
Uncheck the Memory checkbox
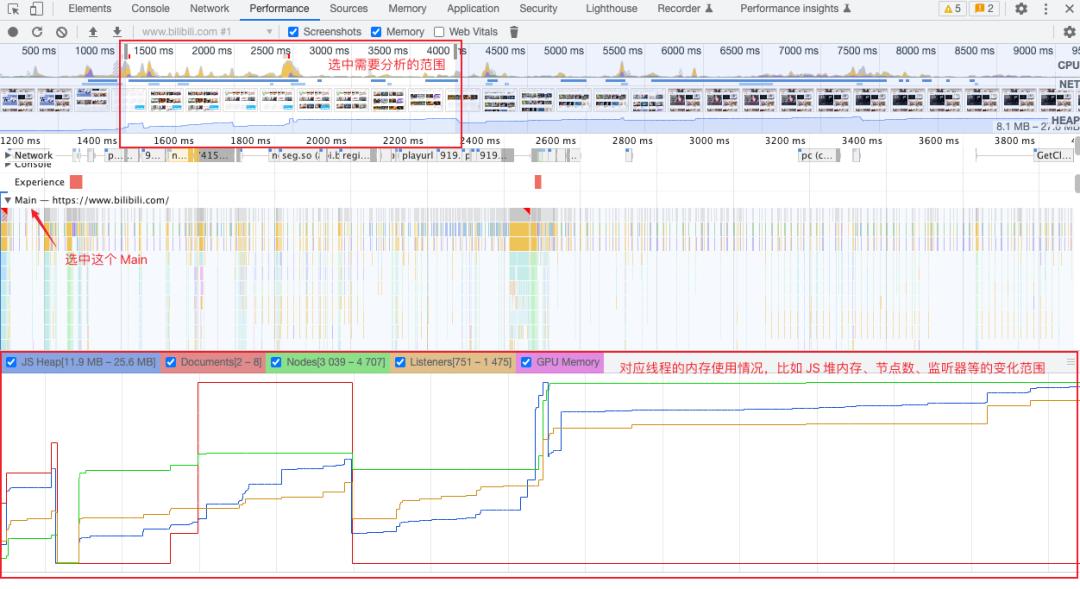click(376, 32)
